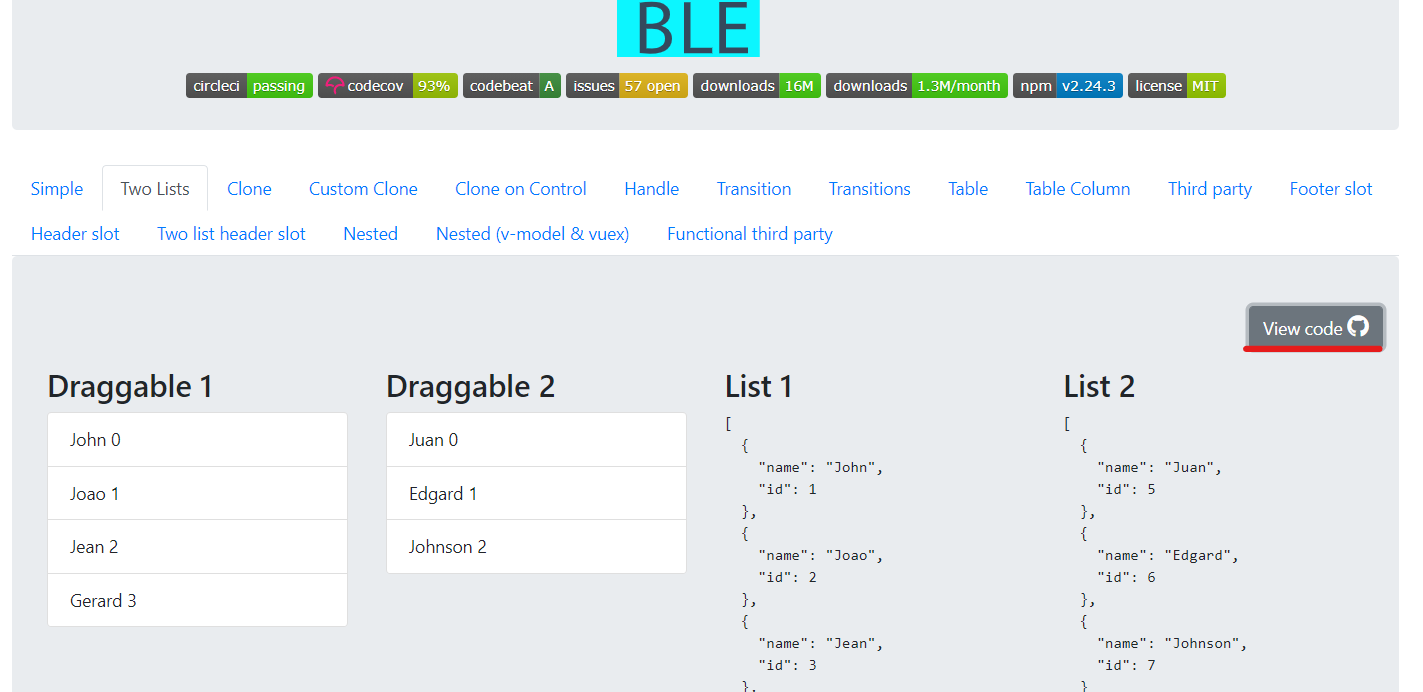The height and width of the screenshot is (692, 1423).
Task: Click the View code button
Action: pos(1316,328)
